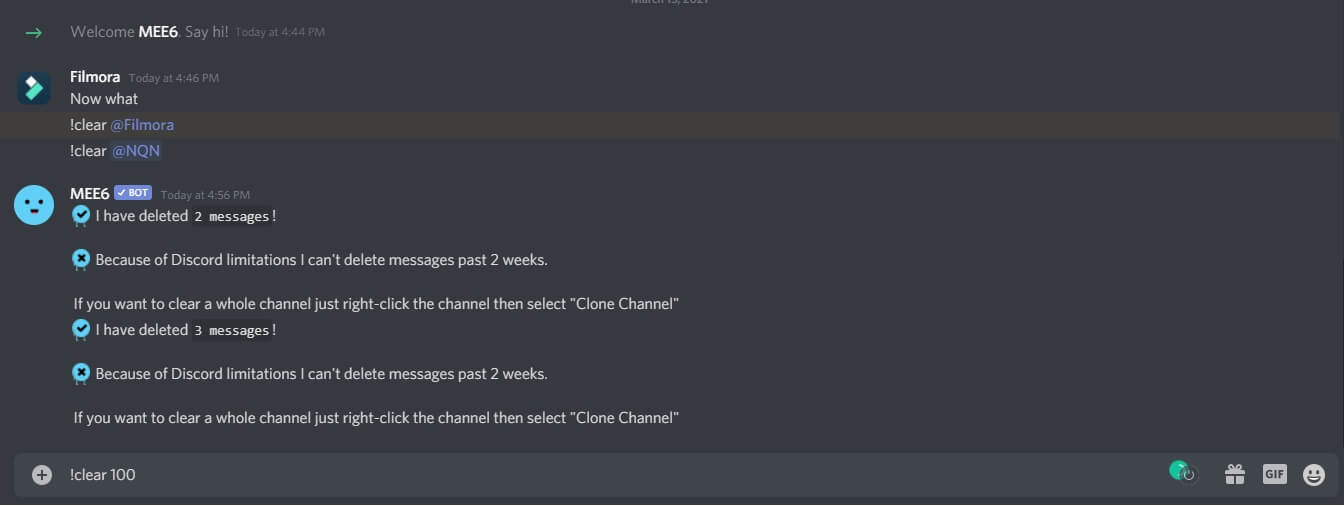
Task: Click the @Filmora mention
Action: pyautogui.click(x=142, y=125)
